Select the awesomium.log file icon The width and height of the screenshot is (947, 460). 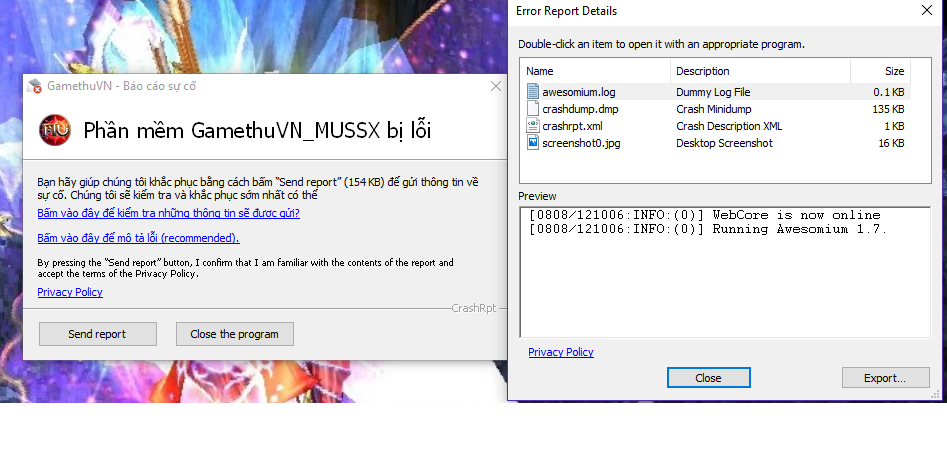point(533,92)
